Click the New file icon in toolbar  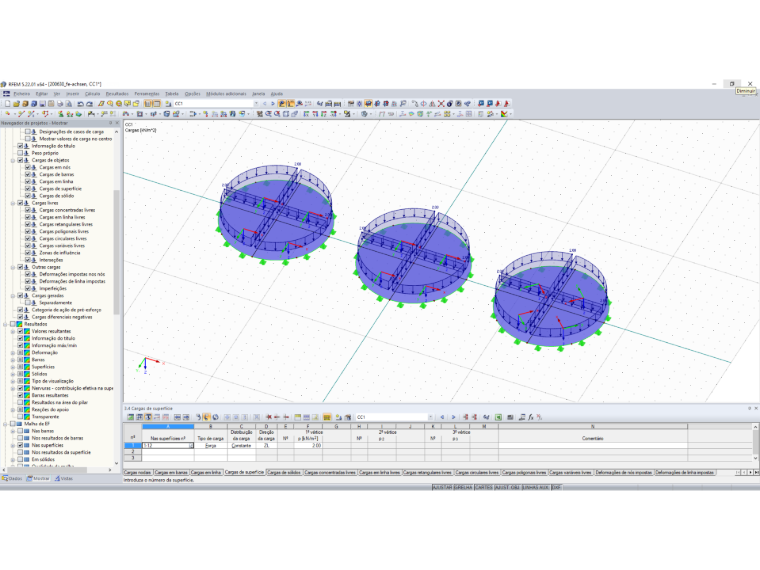[7, 104]
